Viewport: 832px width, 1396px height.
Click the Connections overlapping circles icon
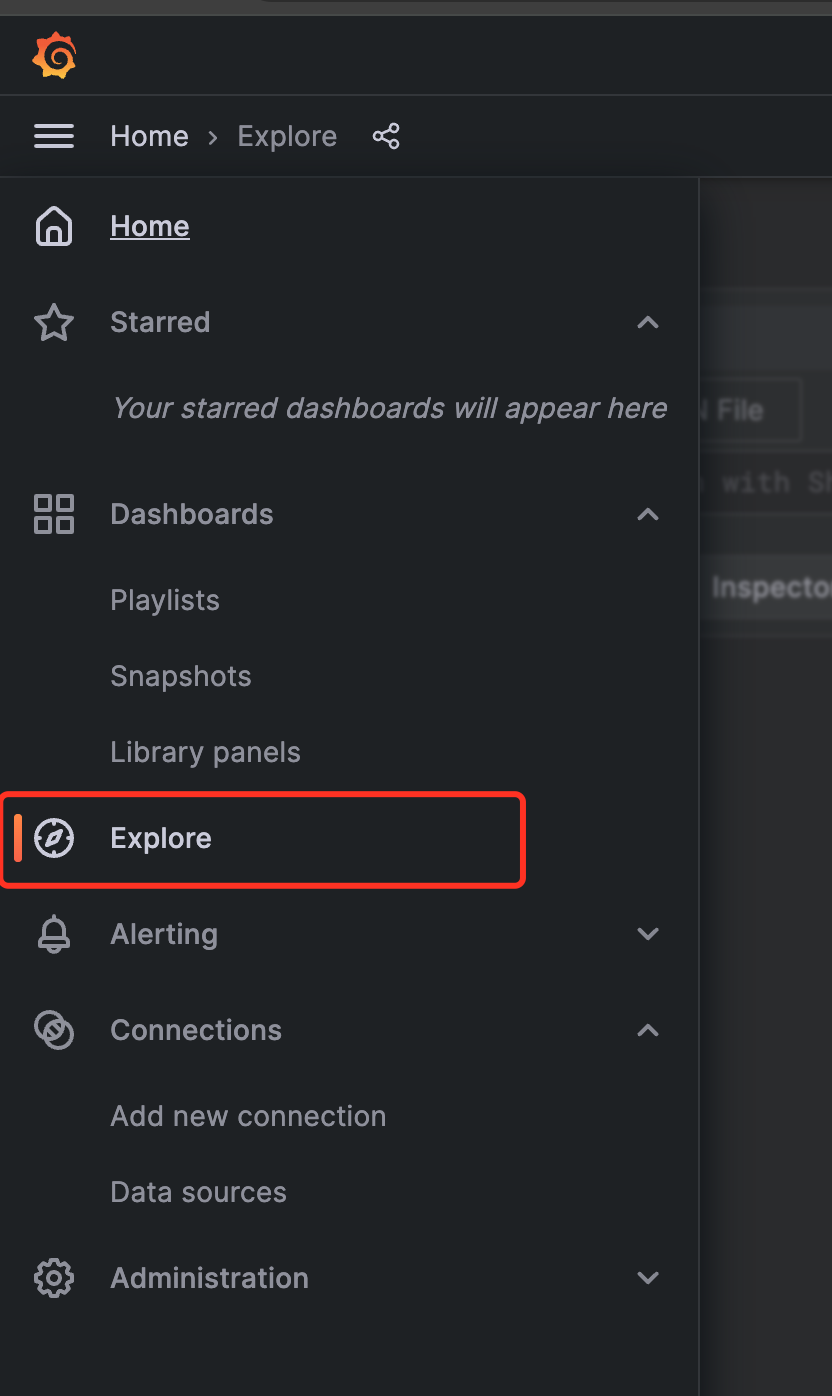[54, 1030]
